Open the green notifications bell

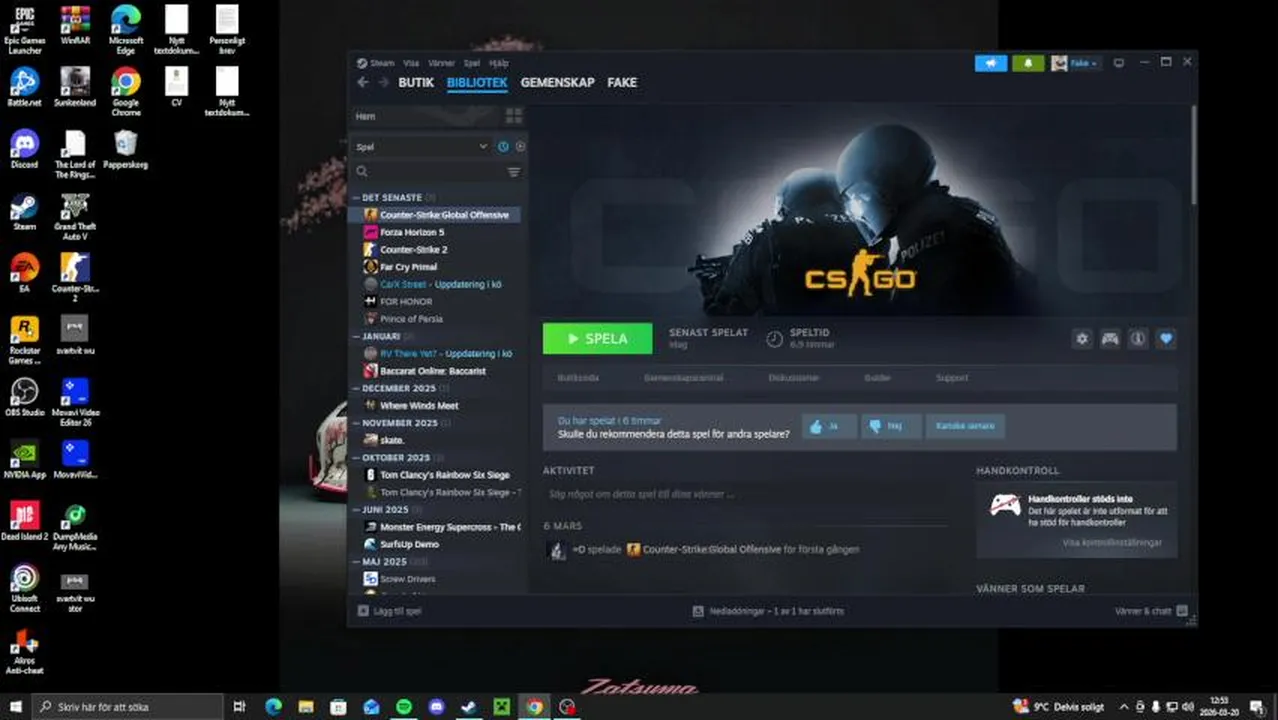(1028, 63)
